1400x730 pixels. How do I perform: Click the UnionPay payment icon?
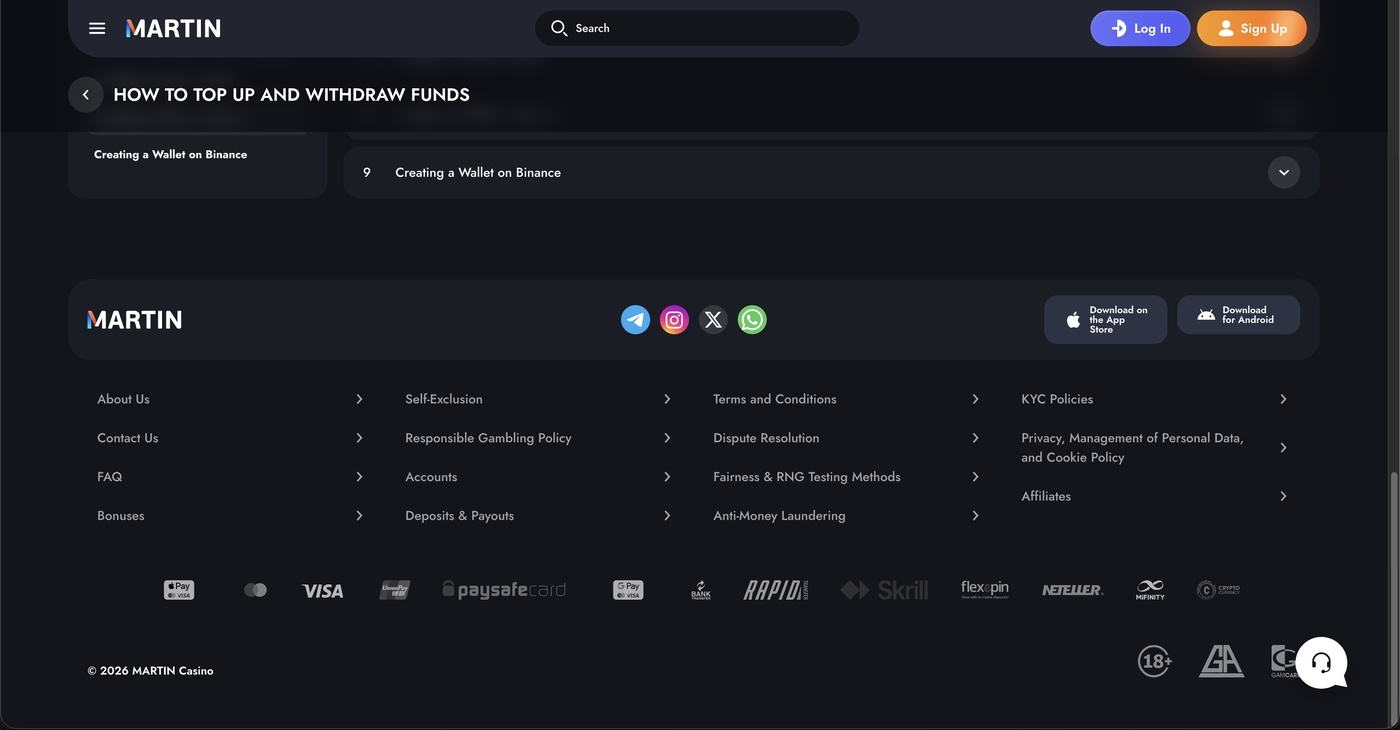coord(395,590)
